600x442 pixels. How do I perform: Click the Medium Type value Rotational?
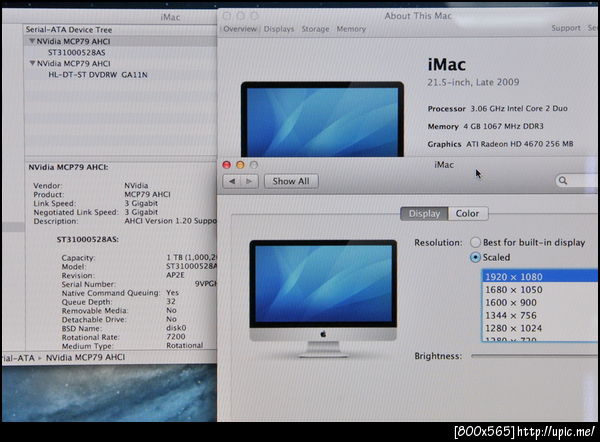pyautogui.click(x=184, y=346)
